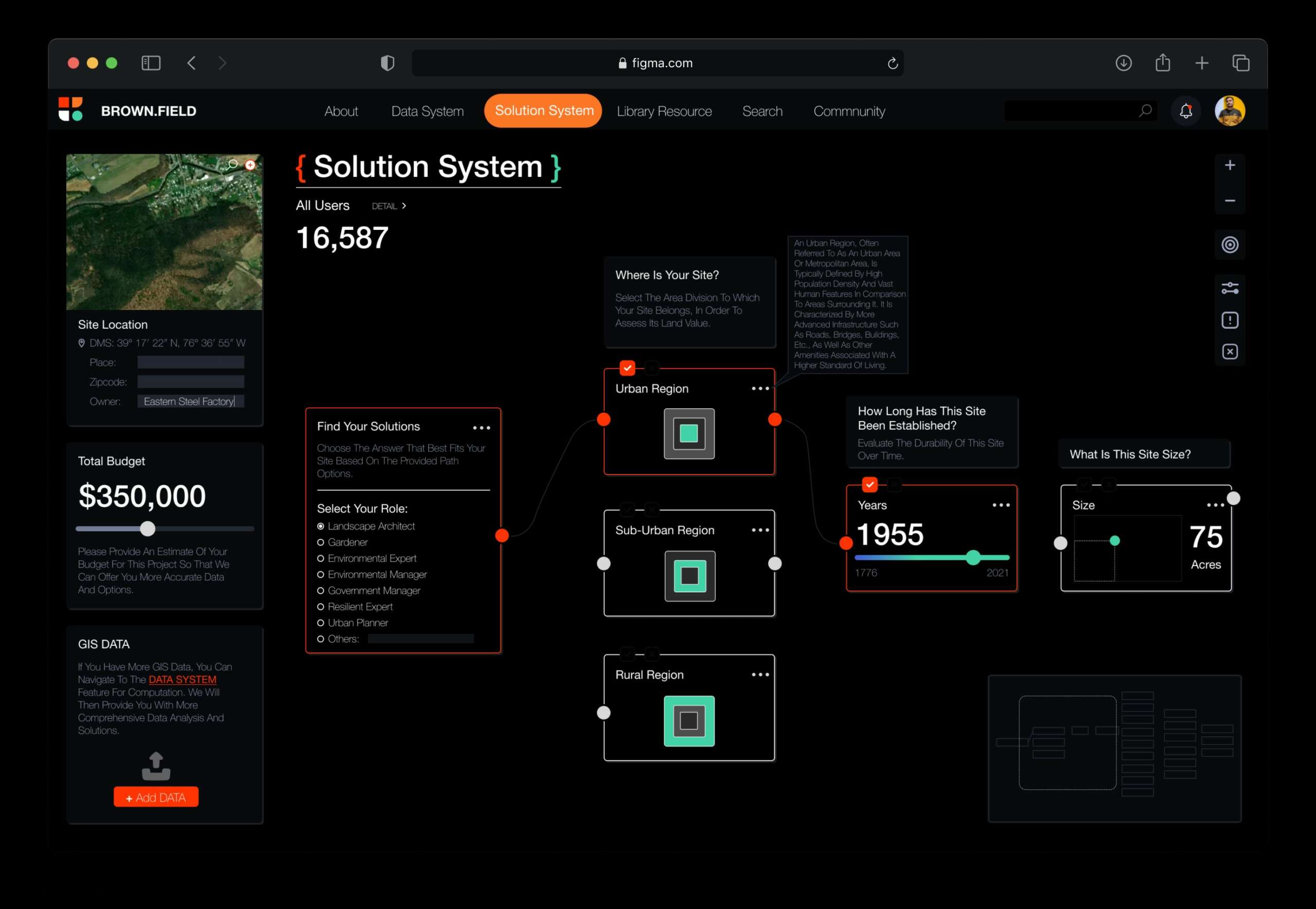Click the upload tray icon in GIS DATA

click(156, 766)
